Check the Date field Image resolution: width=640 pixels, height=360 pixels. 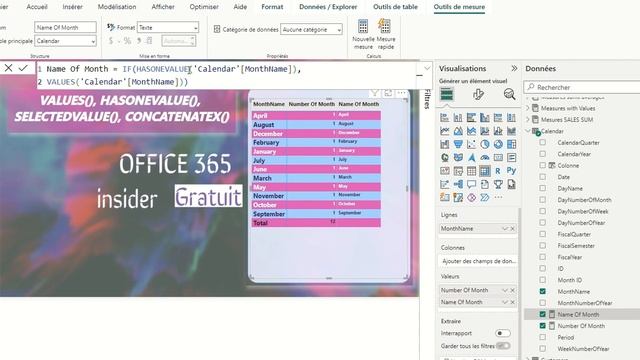tap(542, 177)
